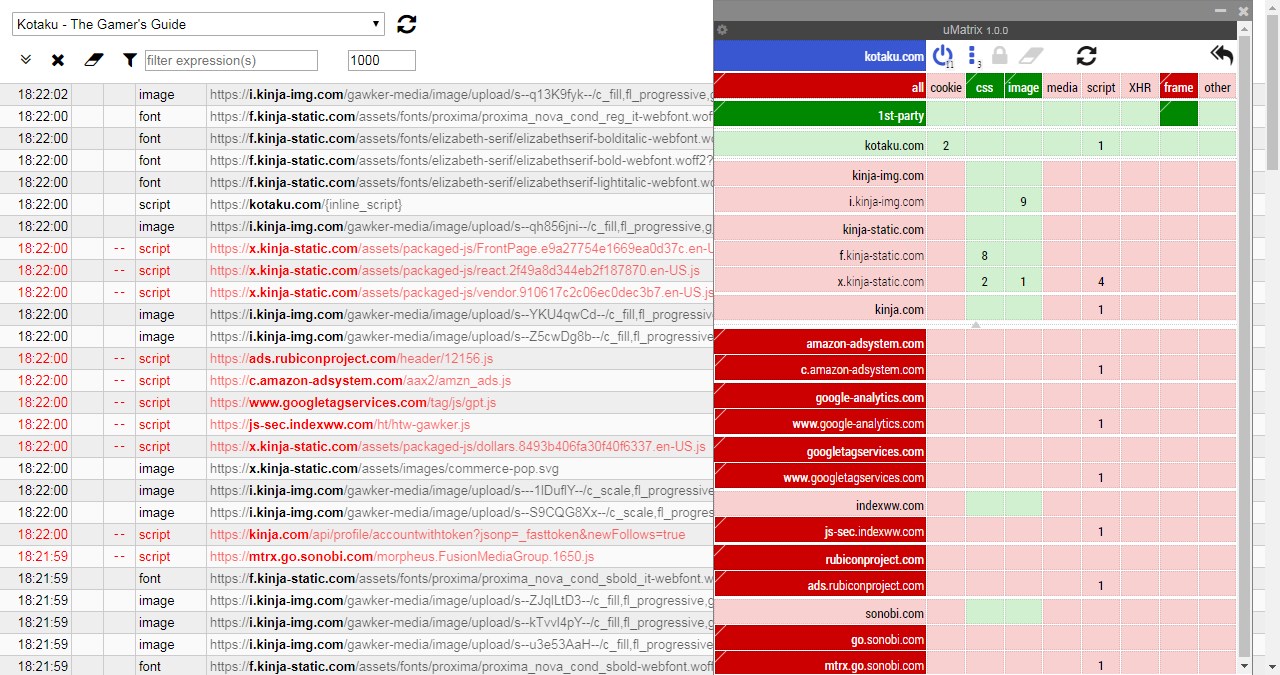1280x675 pixels.
Task: Click kotaku.com cookie cell showing 2
Action: tap(946, 145)
